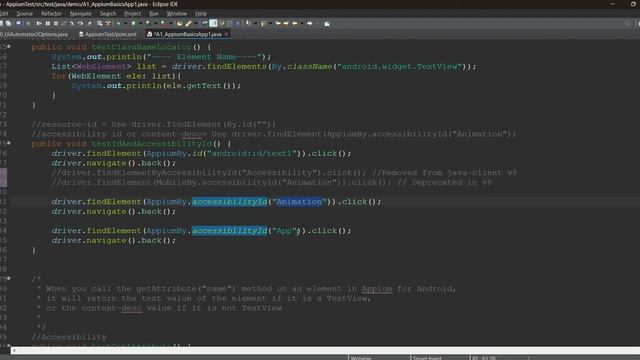
Task: Open the Back history dropdown arrow
Action: coord(302,23)
